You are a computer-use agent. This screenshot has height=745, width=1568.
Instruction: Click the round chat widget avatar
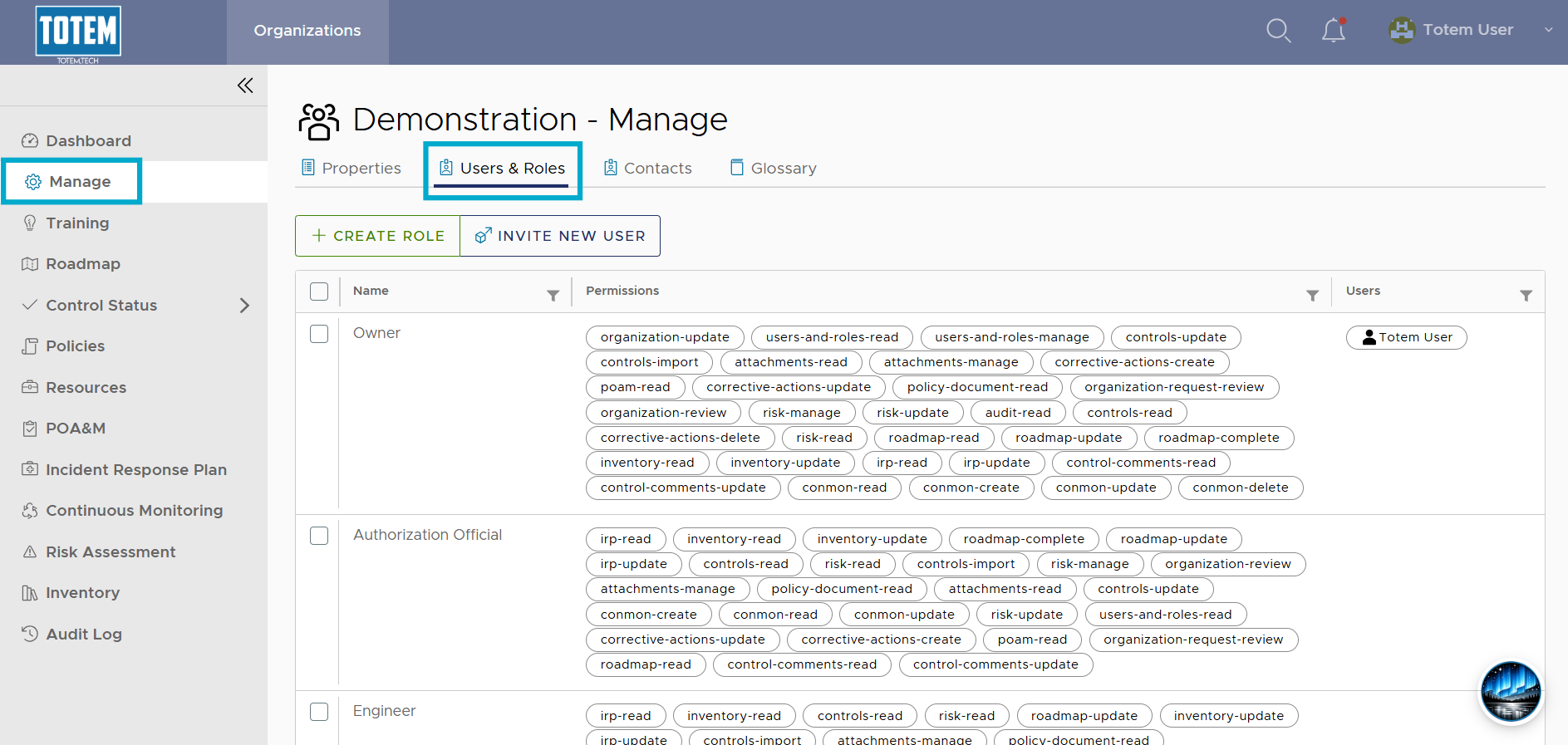(1511, 692)
